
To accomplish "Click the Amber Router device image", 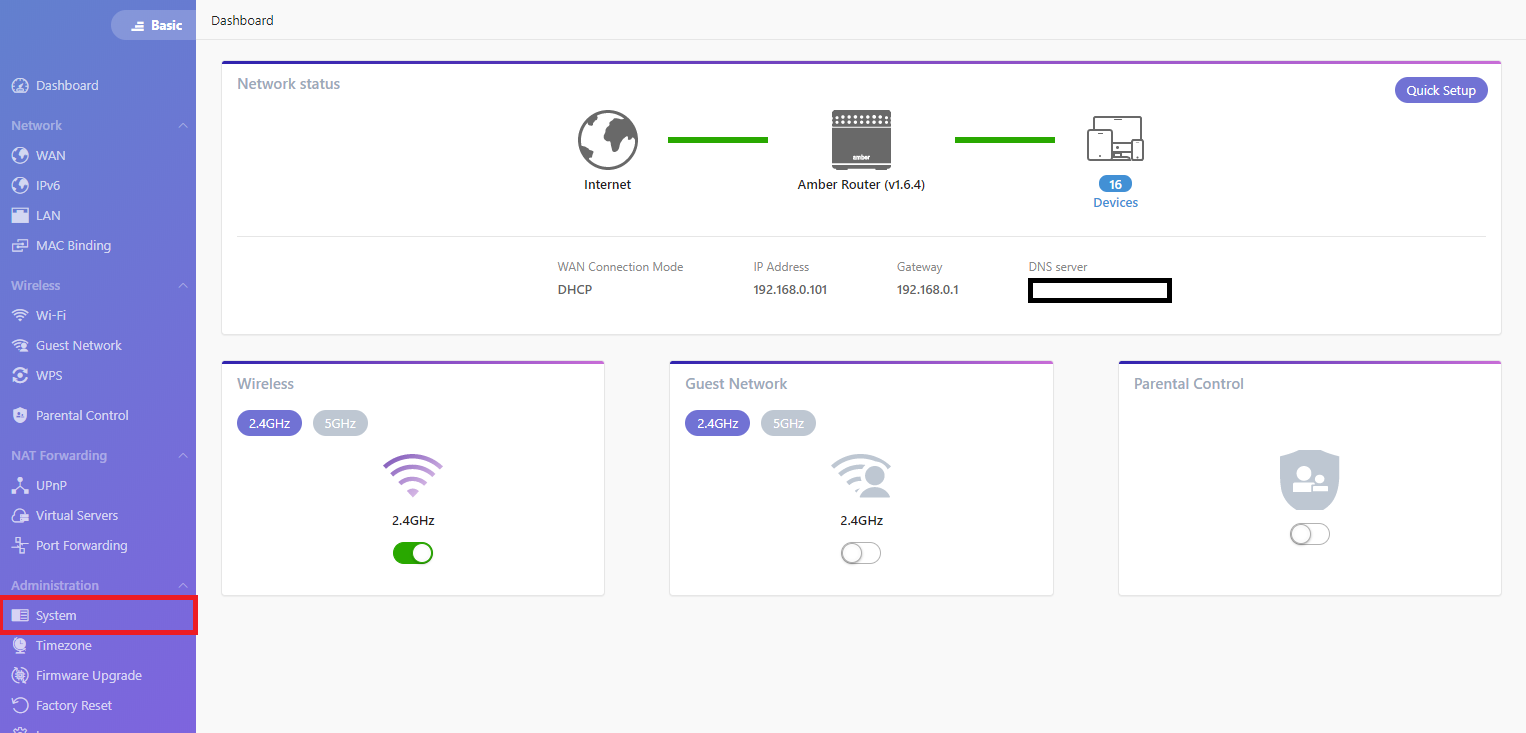I will (x=861, y=139).
